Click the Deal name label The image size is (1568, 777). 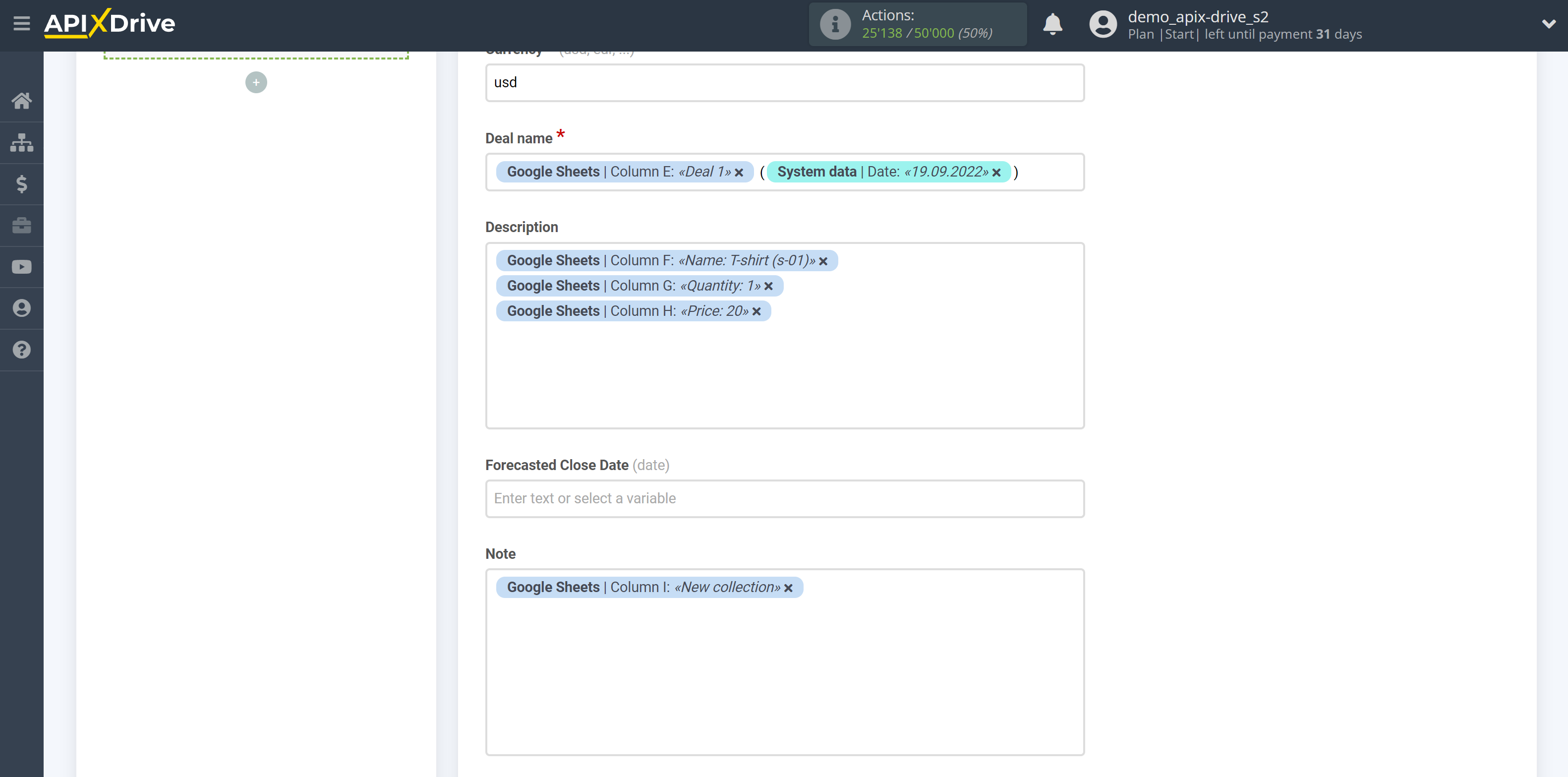519,139
